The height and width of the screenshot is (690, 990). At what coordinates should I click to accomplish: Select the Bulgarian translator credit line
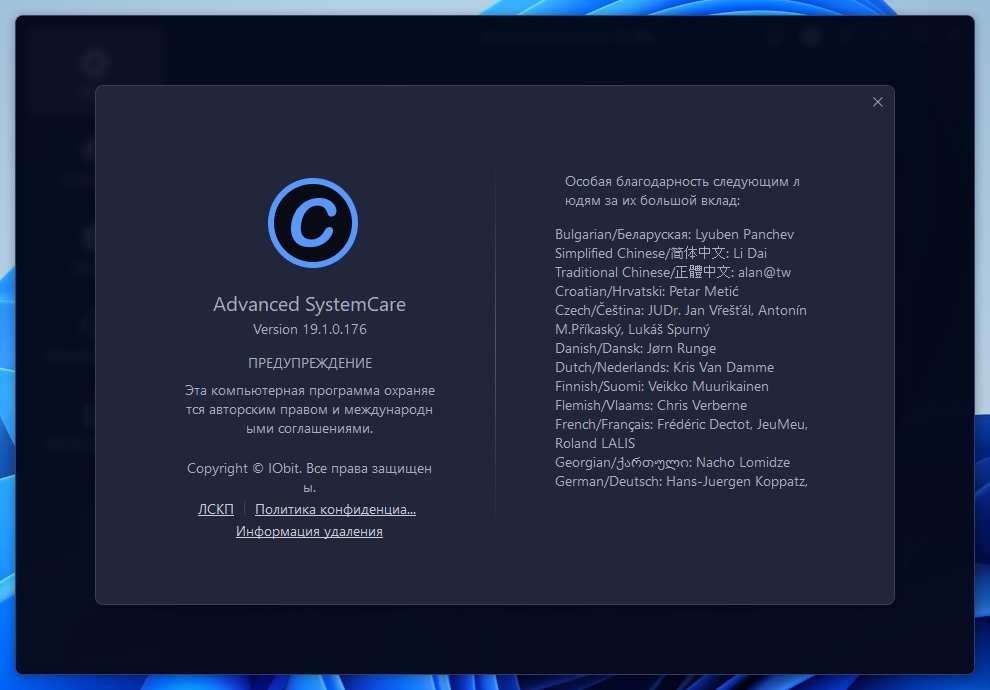point(674,234)
